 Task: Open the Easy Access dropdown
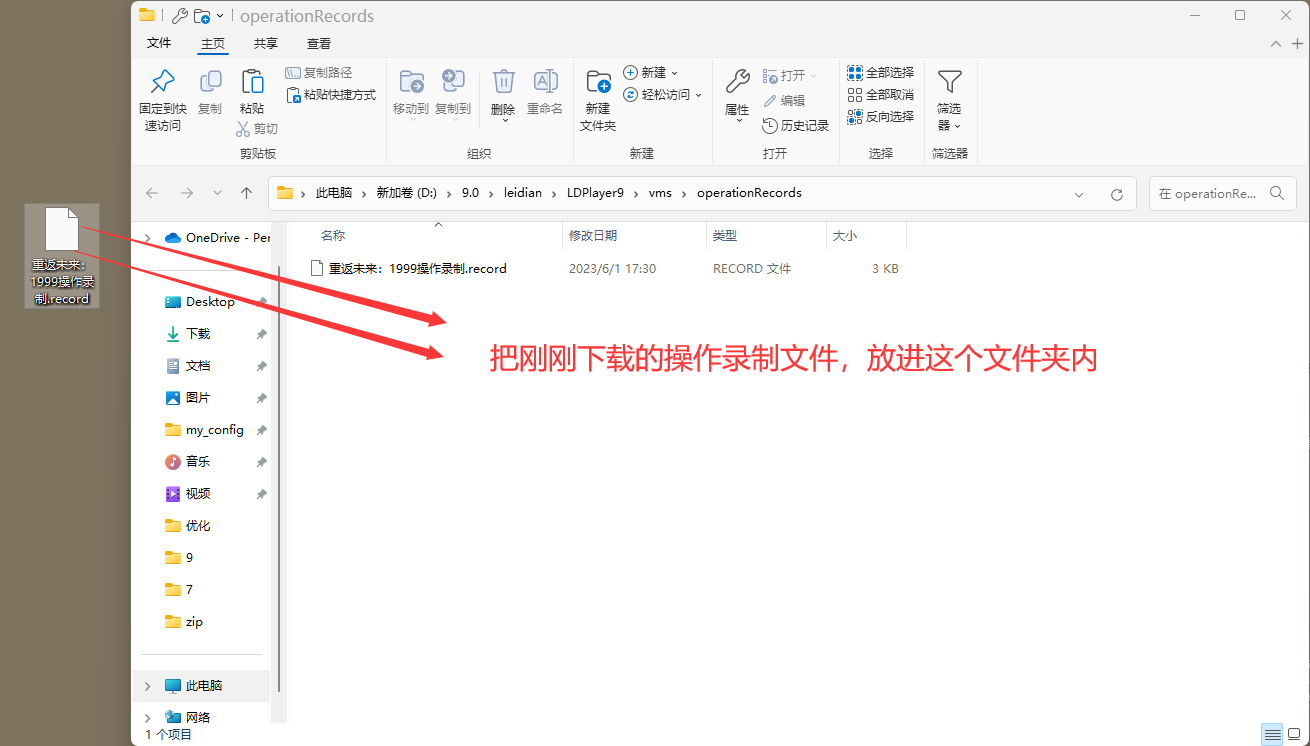[662, 95]
